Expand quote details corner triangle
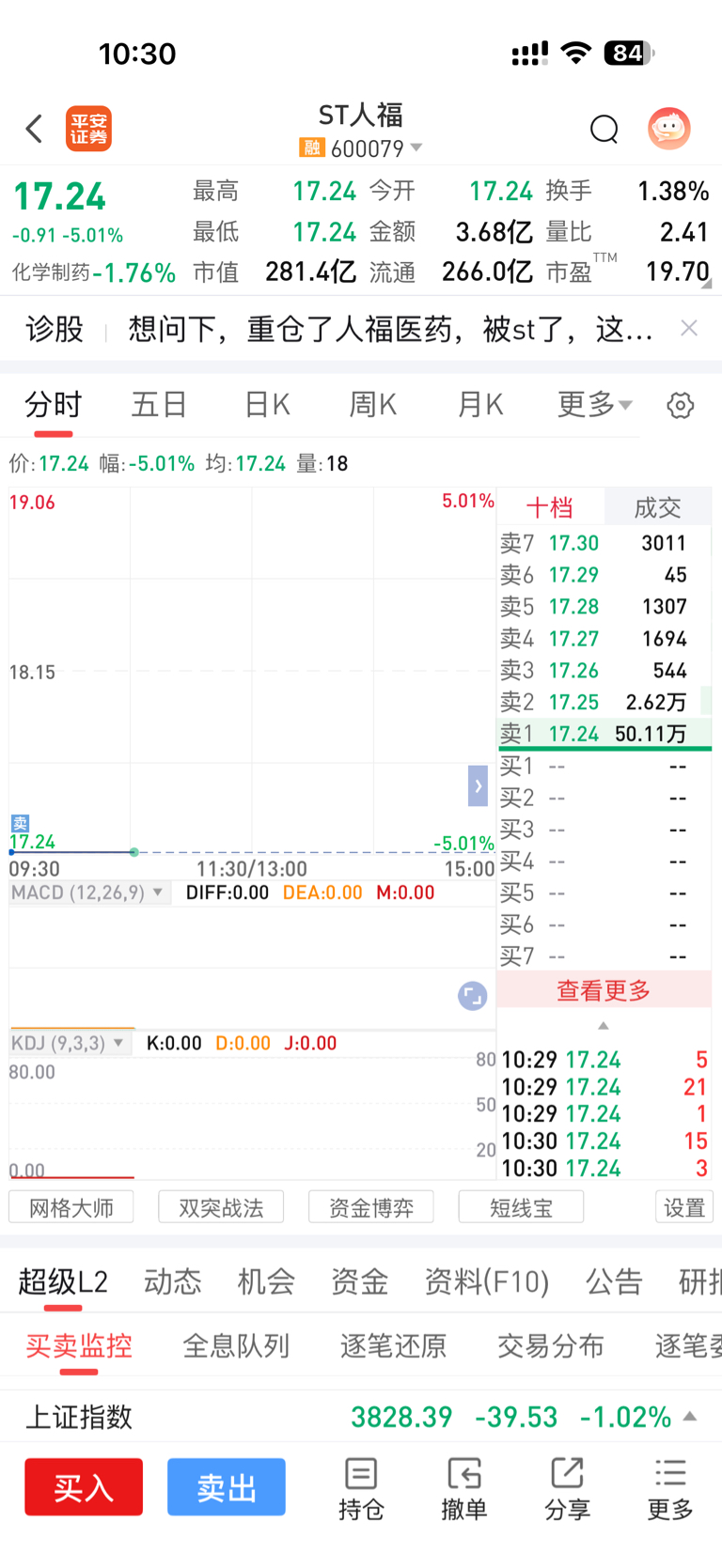 pos(707,283)
